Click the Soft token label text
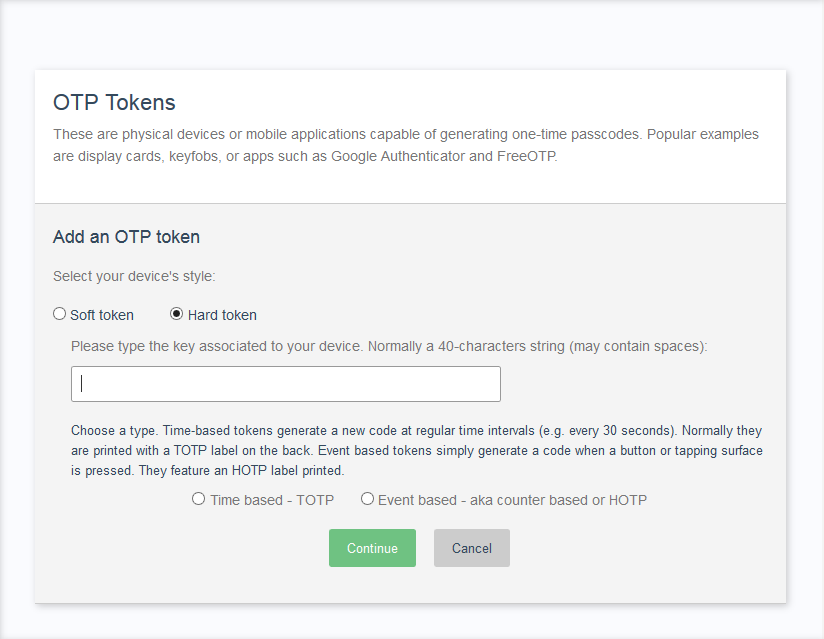Image resolution: width=824 pixels, height=639 pixels. click(x=101, y=314)
